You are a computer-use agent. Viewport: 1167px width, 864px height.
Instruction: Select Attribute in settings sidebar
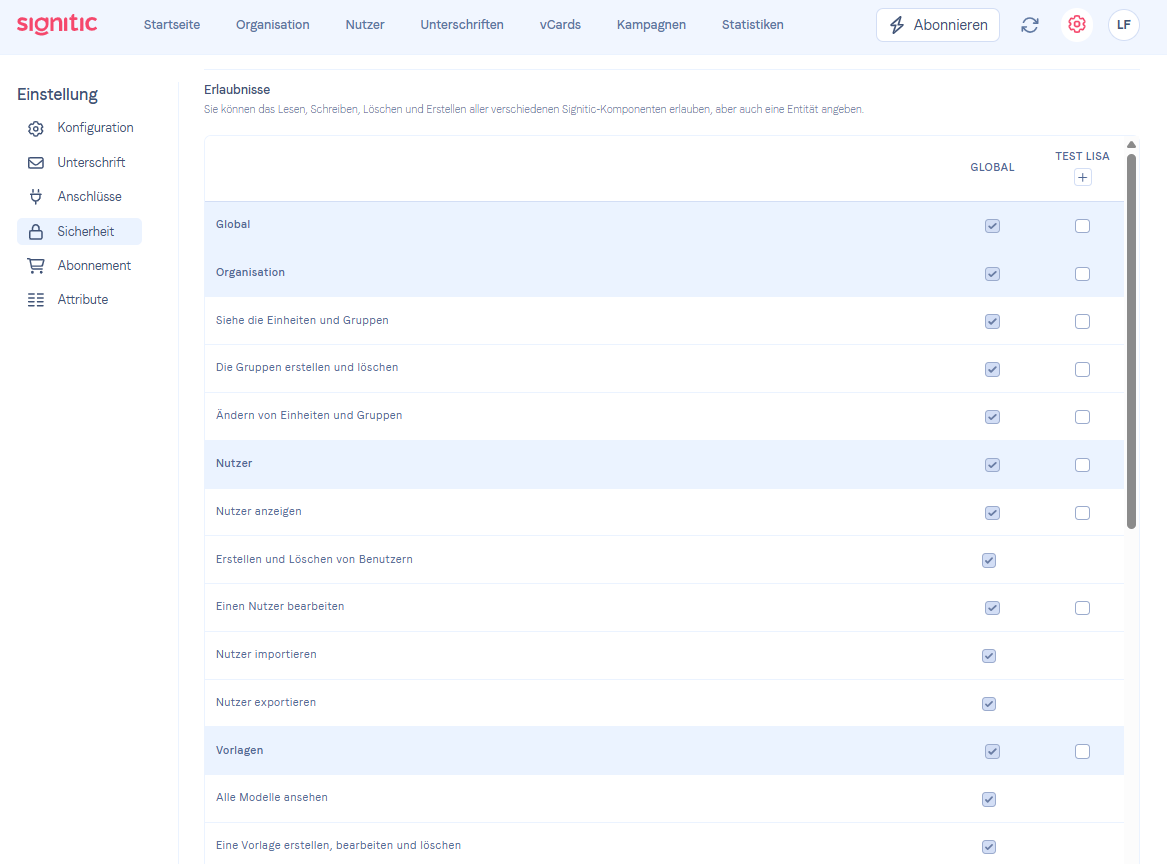pos(80,300)
